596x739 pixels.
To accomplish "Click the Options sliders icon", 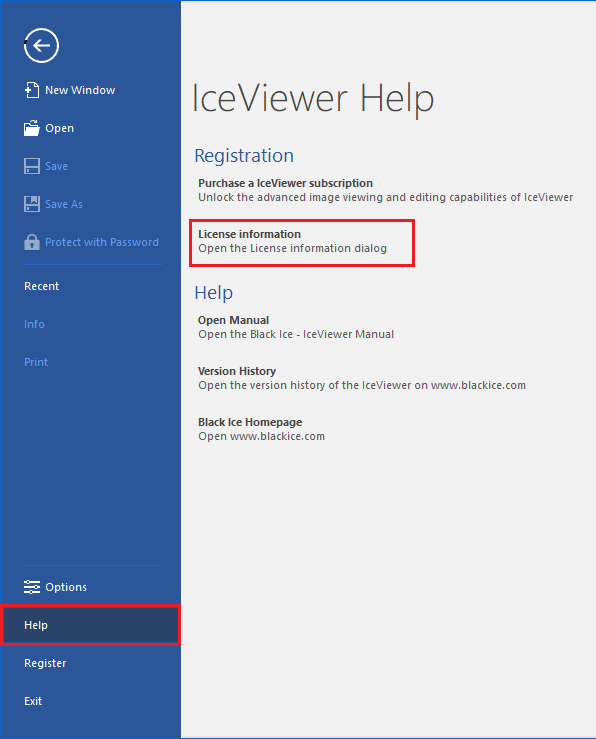I will tap(32, 587).
